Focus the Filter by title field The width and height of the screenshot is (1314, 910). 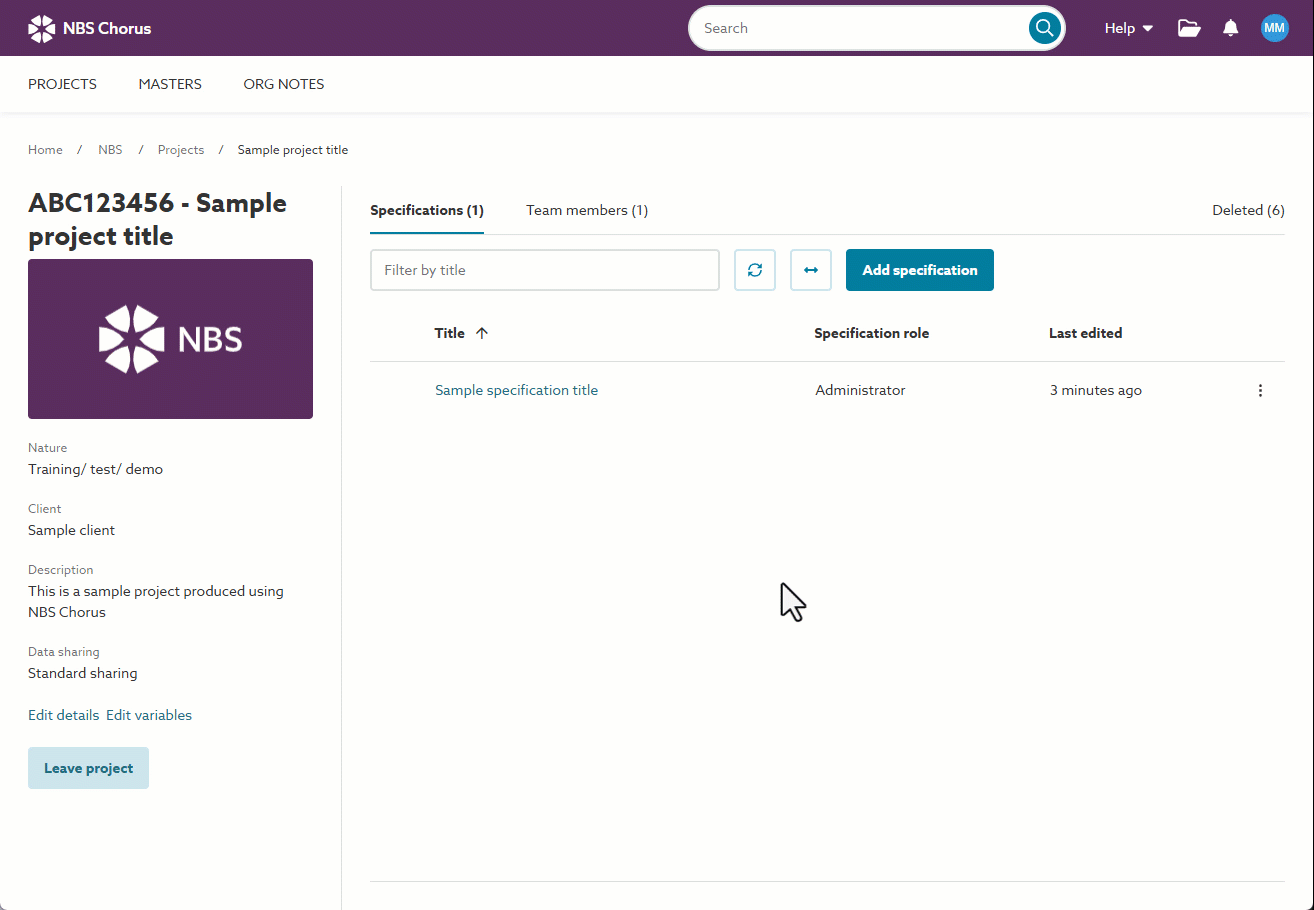point(545,270)
